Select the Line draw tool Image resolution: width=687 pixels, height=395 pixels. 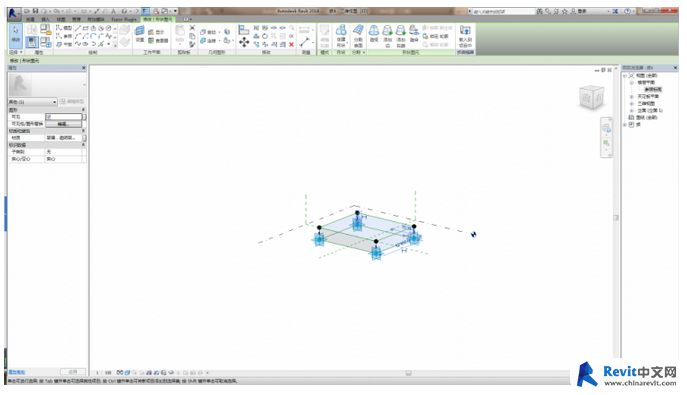(x=78, y=28)
